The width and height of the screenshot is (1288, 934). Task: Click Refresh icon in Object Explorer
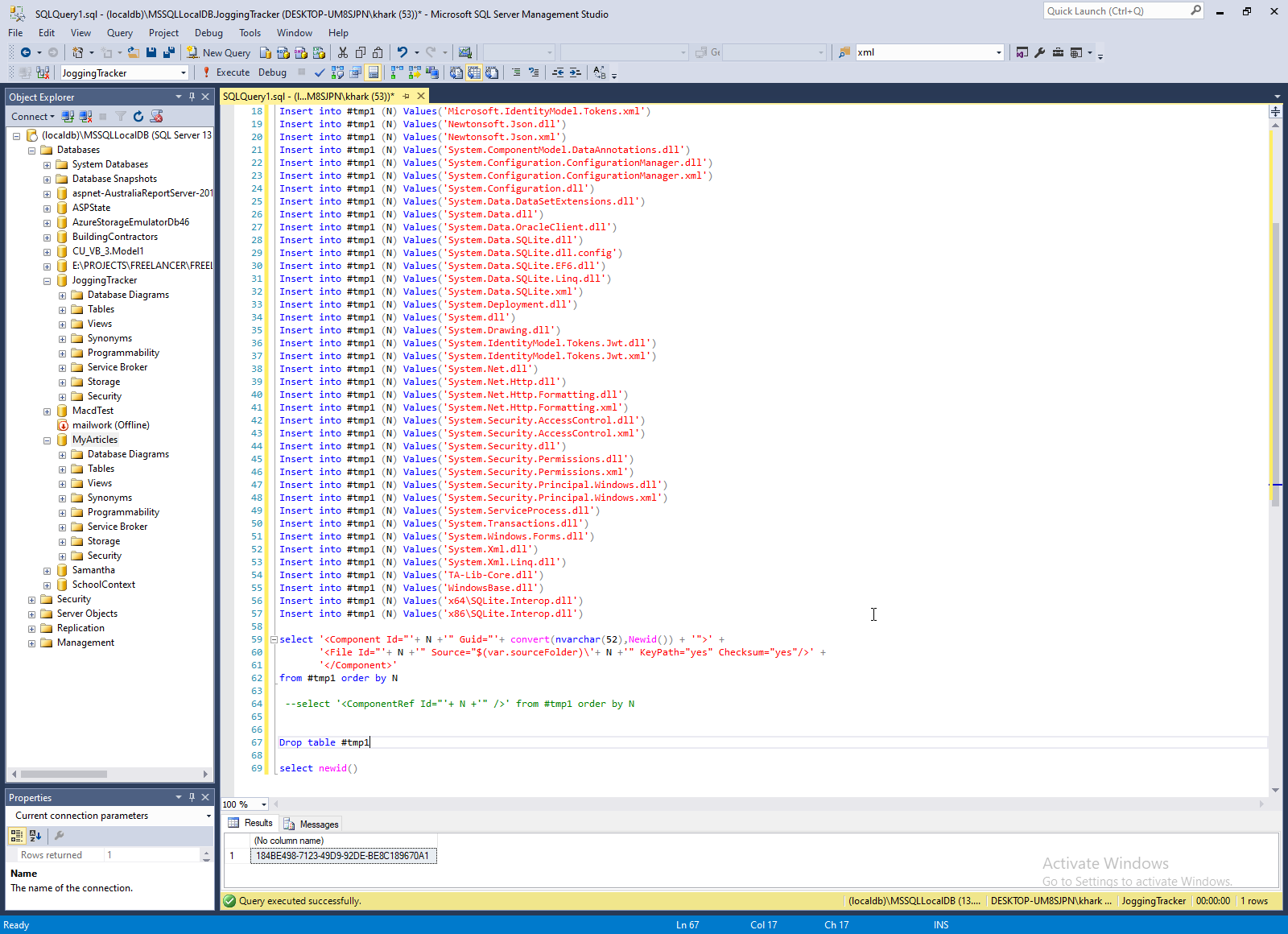point(138,117)
